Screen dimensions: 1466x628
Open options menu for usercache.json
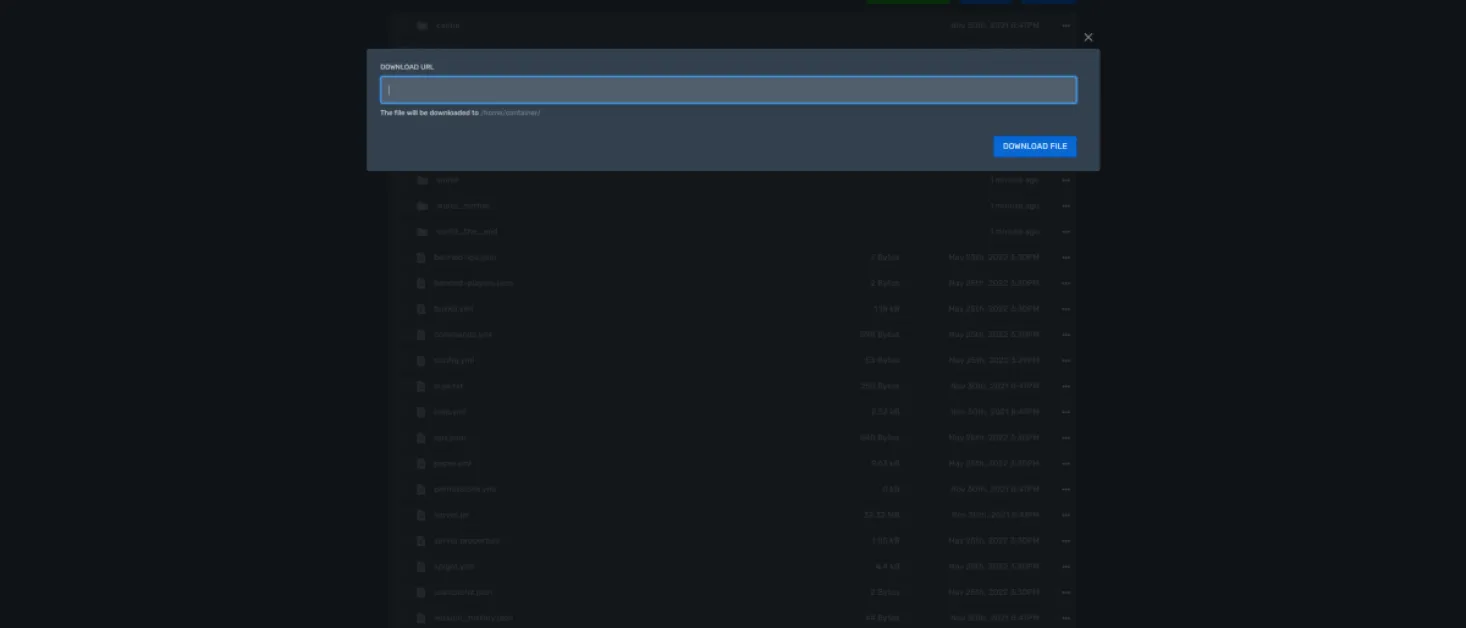[1066, 593]
